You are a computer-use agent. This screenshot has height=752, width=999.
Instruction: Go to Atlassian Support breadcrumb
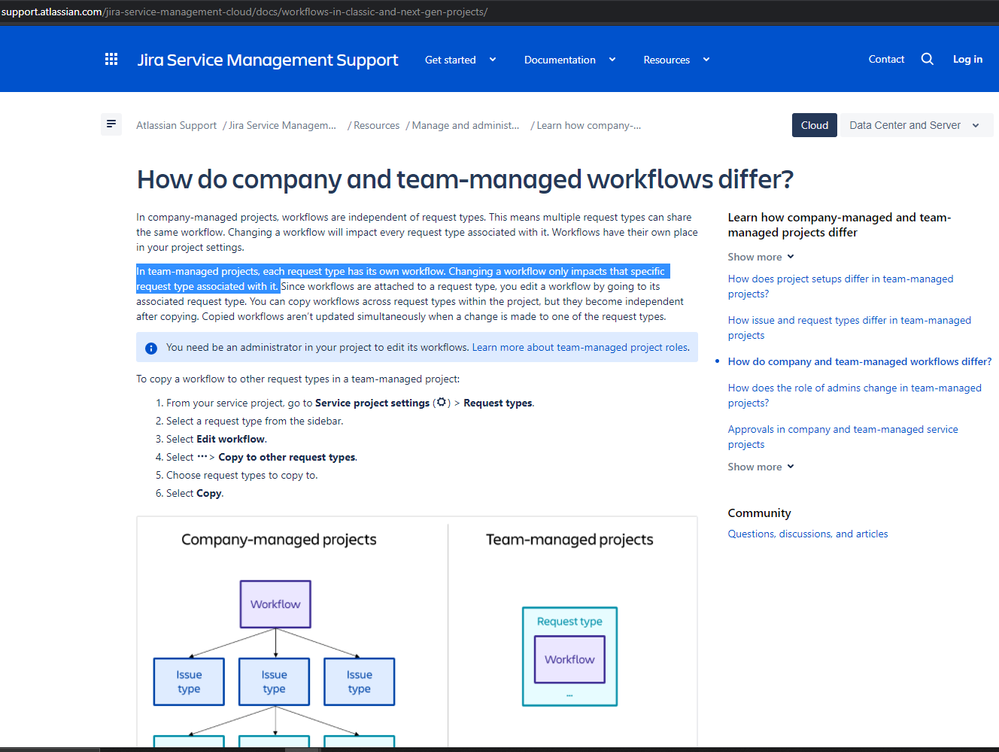(x=176, y=126)
